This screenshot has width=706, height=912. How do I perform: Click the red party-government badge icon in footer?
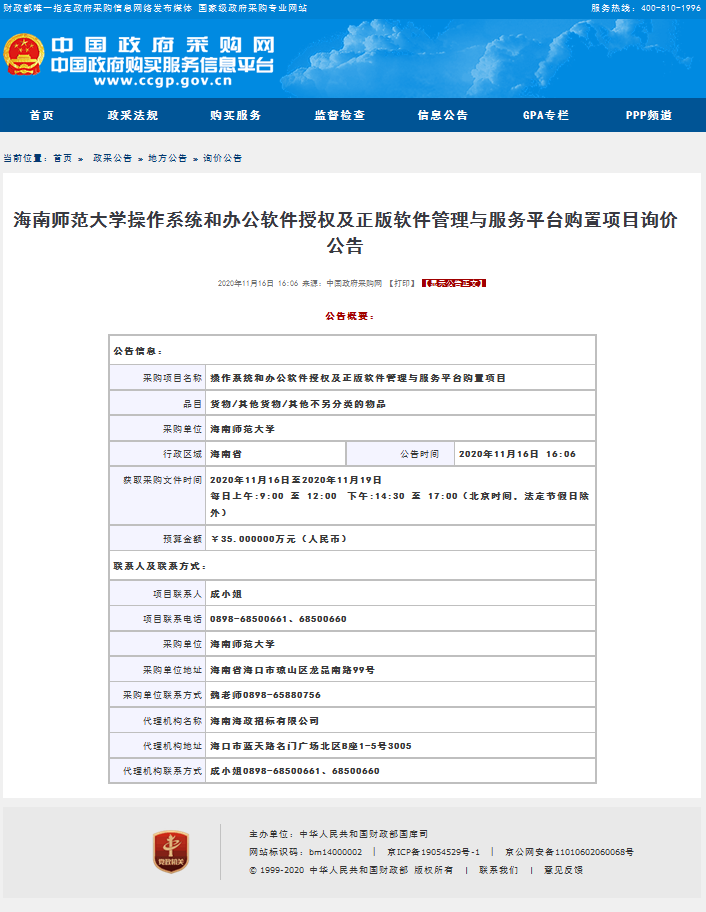coord(170,851)
